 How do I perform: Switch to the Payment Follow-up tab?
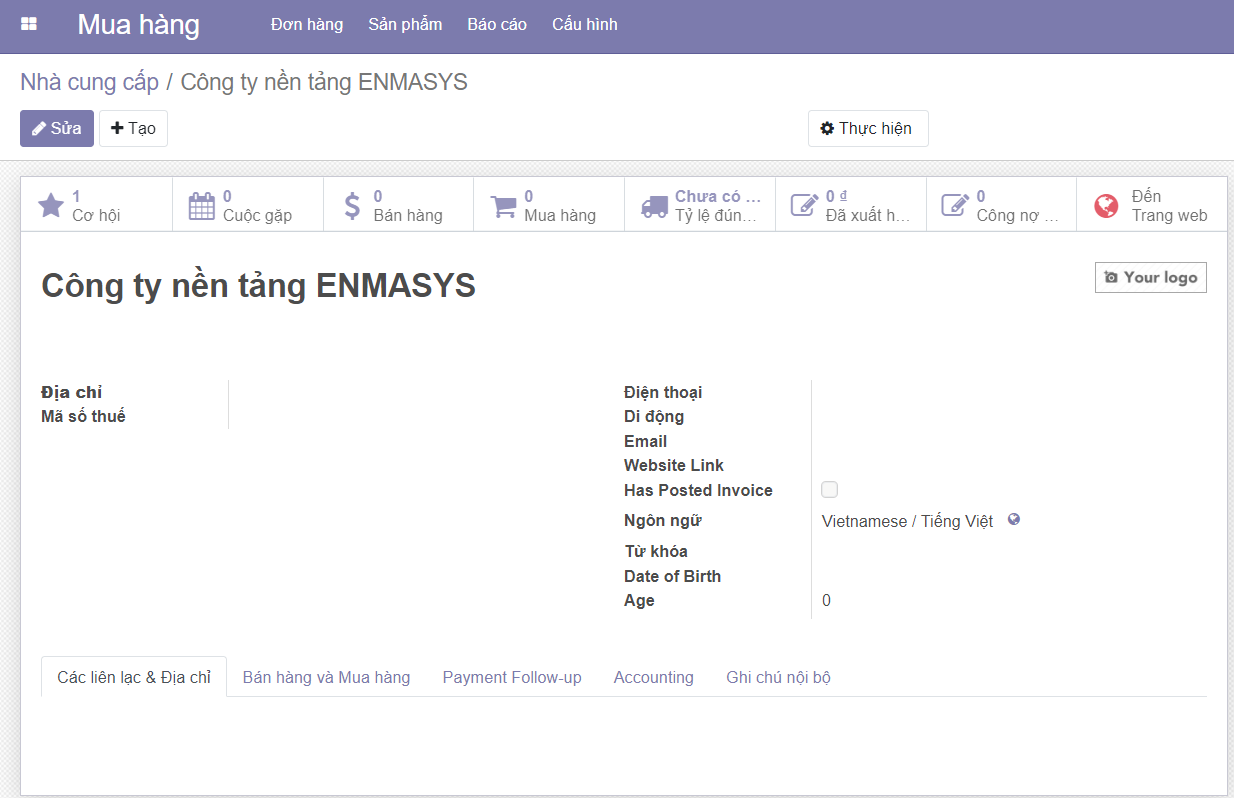(512, 677)
